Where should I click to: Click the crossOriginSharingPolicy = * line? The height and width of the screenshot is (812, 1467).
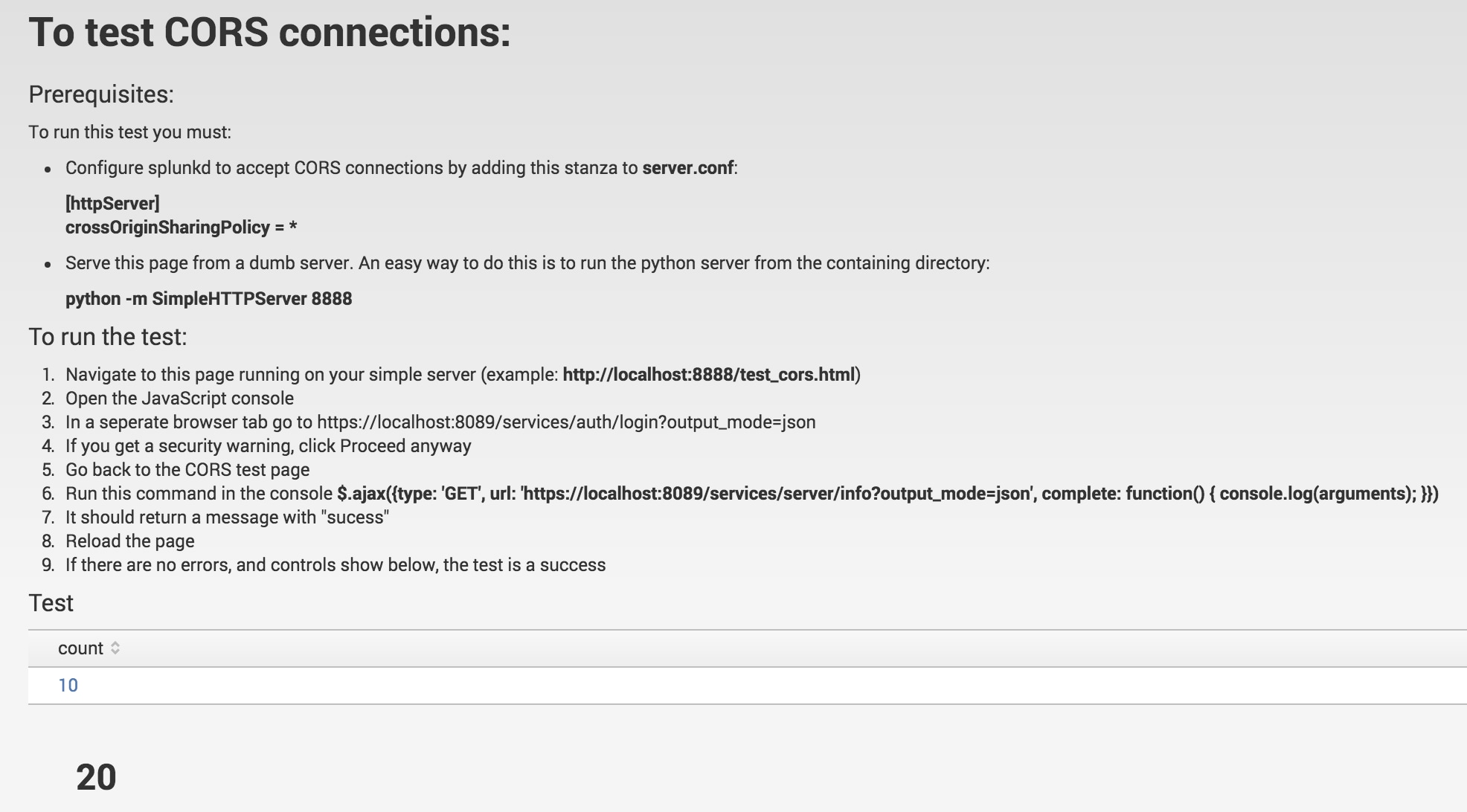pyautogui.click(x=182, y=228)
